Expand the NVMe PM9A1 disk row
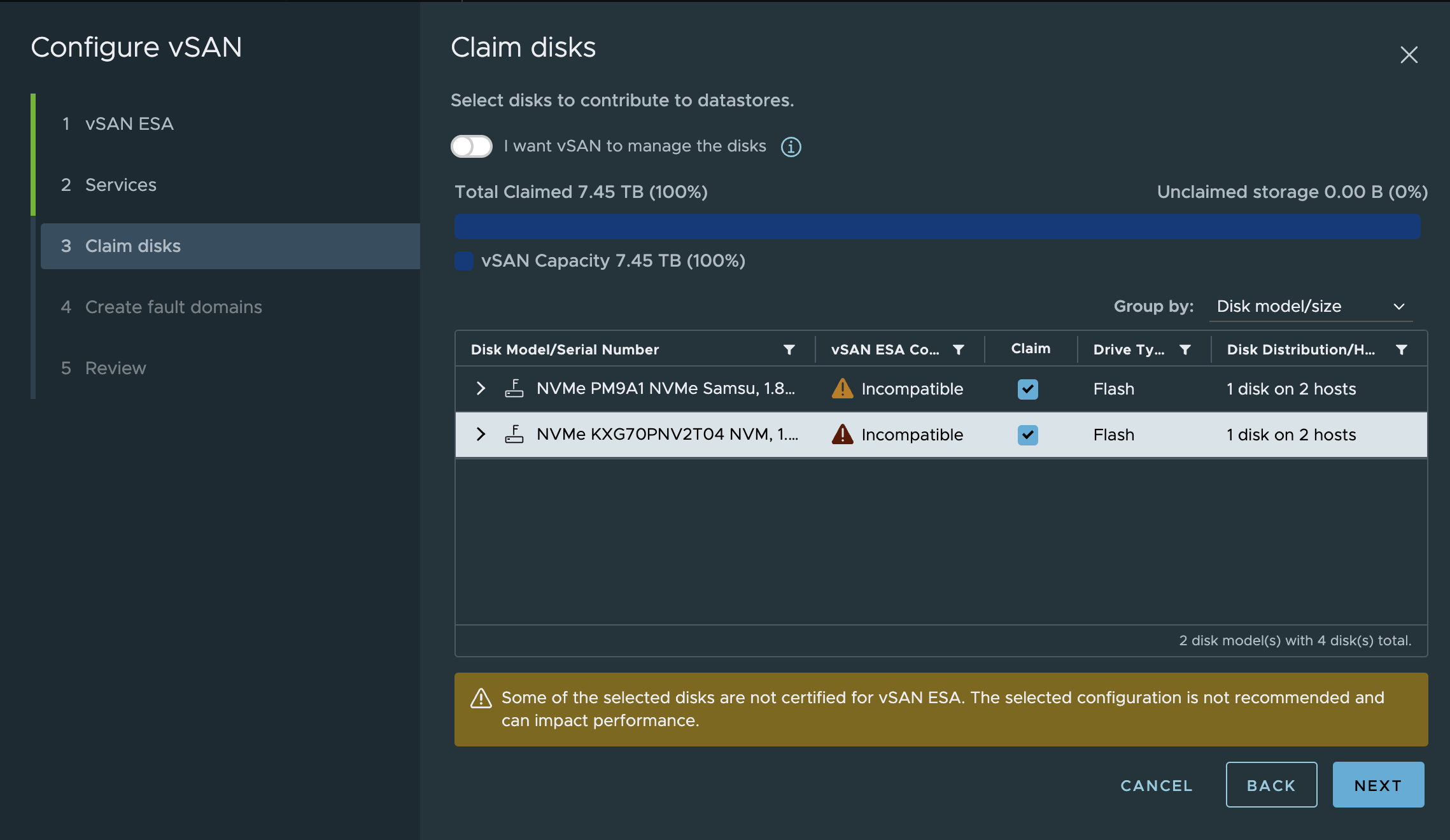Viewport: 1450px width, 840px height. coord(480,388)
